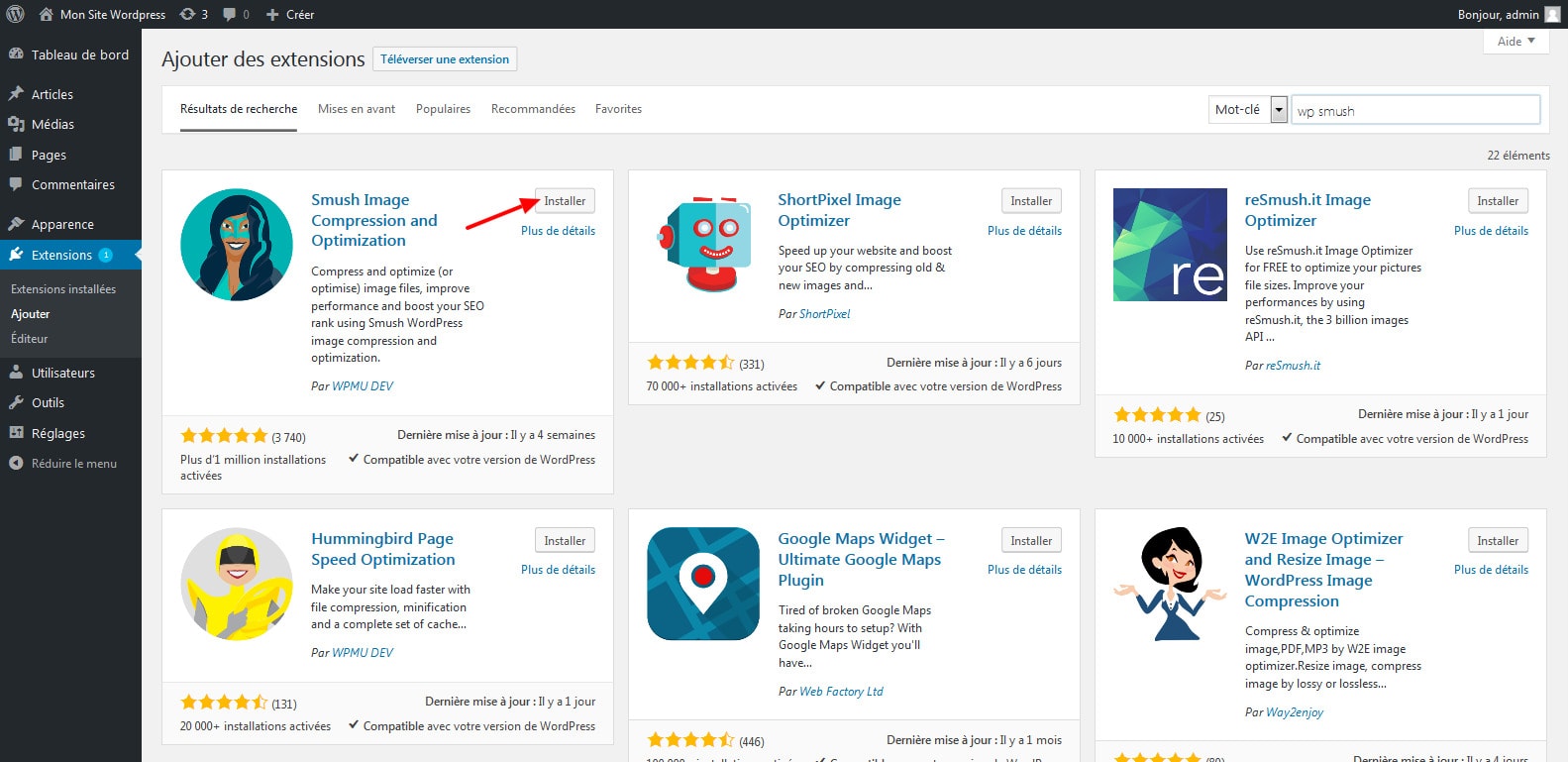Switch to Mises en avant tab

357,109
